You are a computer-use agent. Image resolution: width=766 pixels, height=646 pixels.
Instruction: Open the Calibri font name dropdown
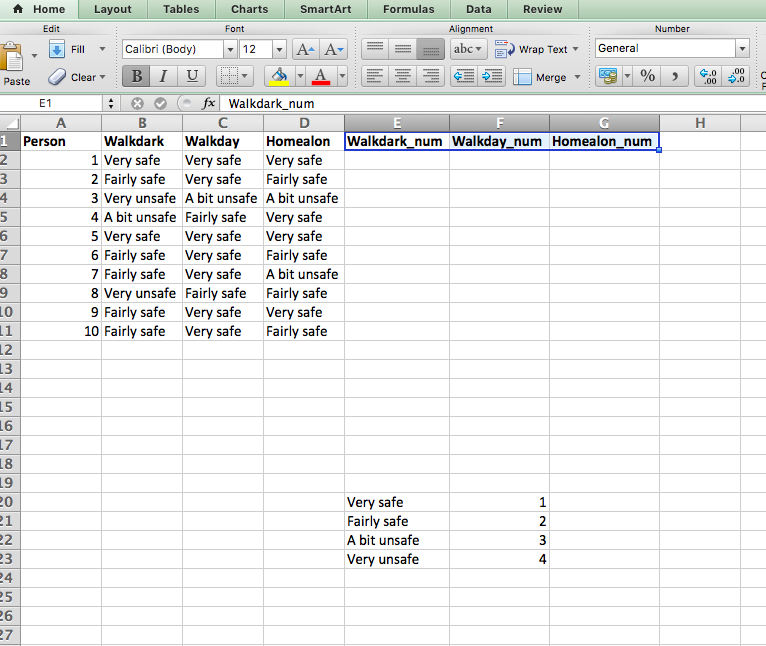point(228,49)
